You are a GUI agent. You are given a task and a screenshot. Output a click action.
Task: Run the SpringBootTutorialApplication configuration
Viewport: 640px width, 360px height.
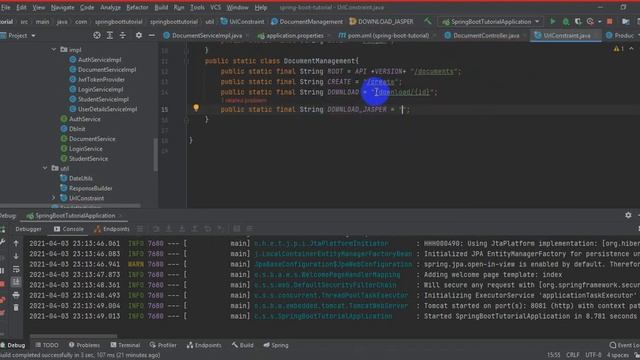[552, 21]
